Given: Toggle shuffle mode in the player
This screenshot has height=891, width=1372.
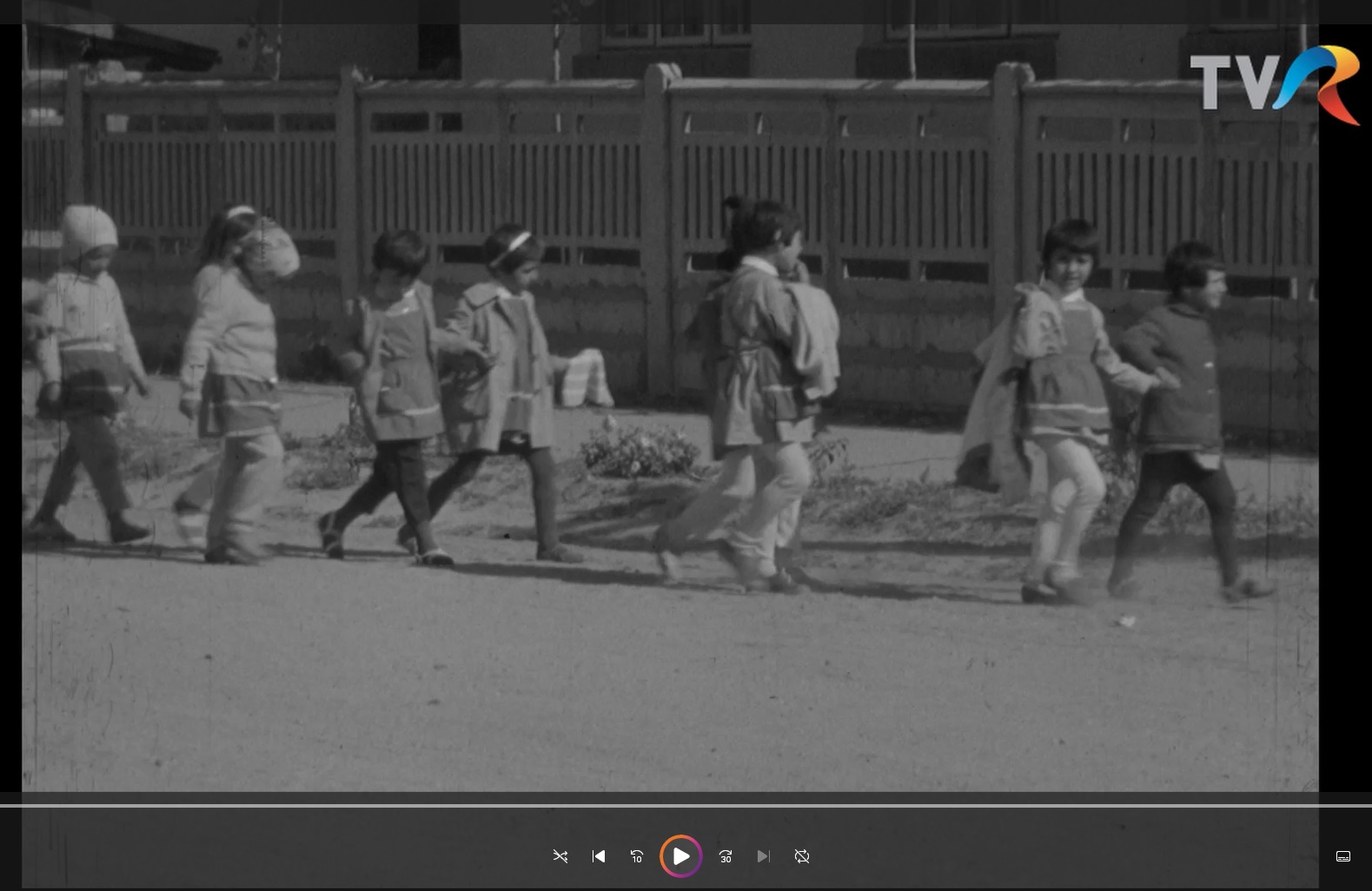Looking at the screenshot, I should tap(560, 856).
